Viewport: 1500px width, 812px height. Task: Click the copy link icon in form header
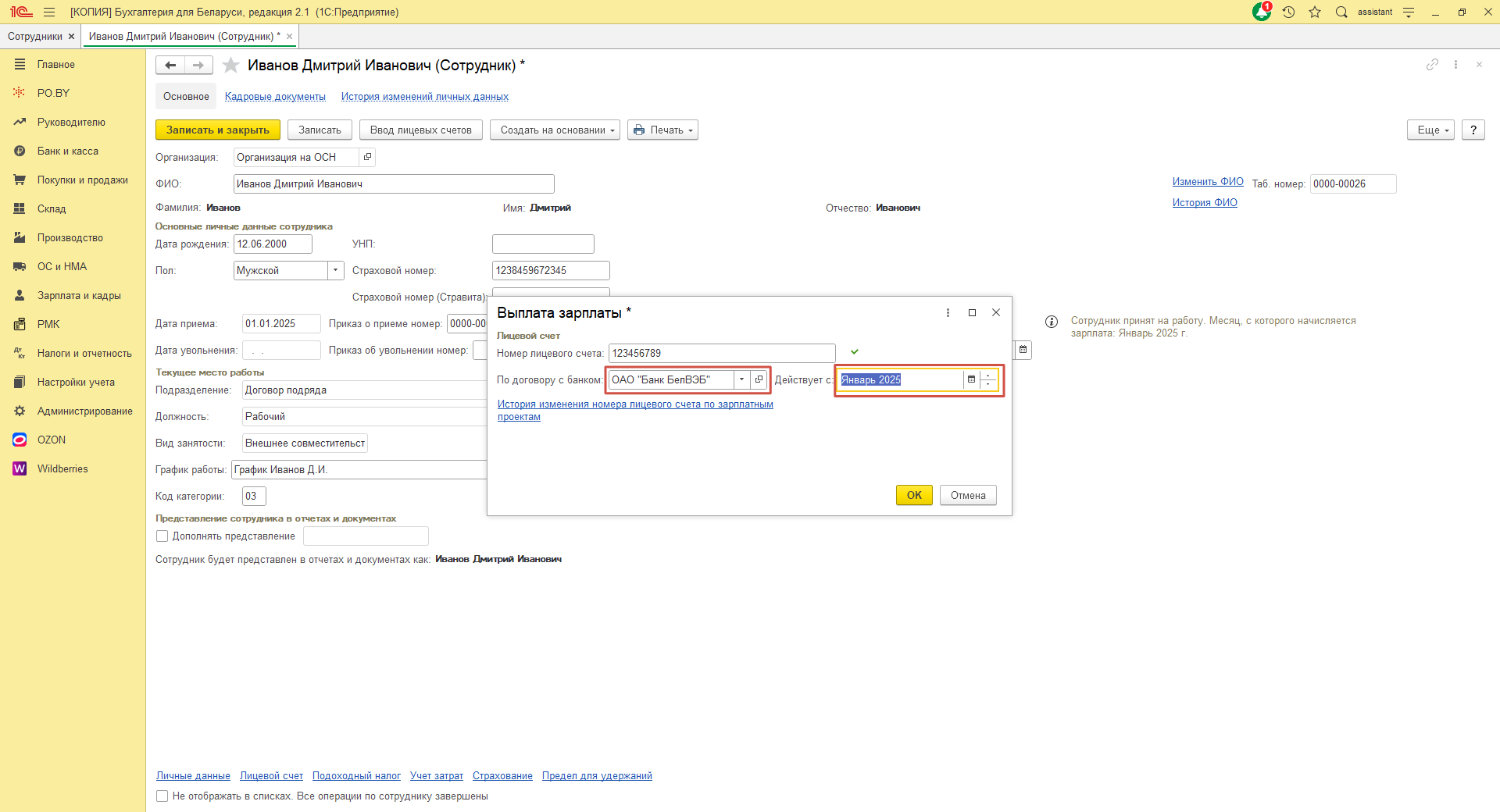1431,65
